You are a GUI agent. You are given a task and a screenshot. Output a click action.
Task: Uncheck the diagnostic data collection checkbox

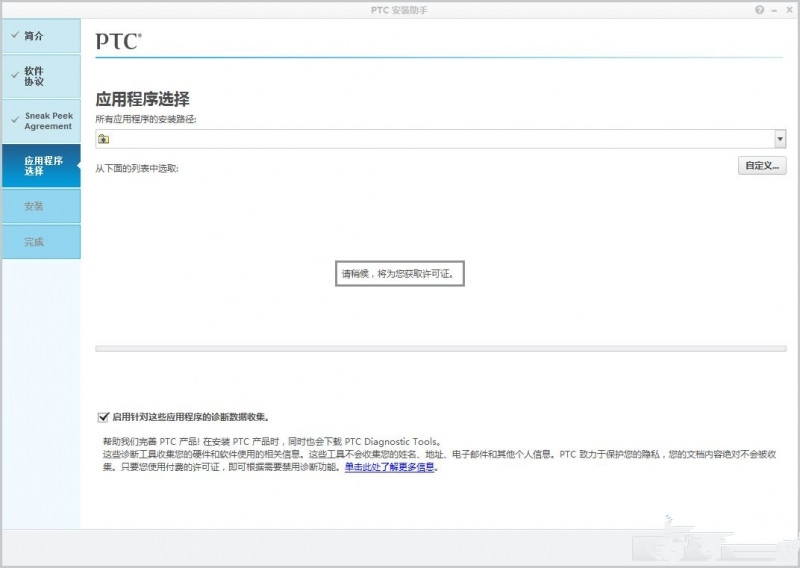click(104, 417)
